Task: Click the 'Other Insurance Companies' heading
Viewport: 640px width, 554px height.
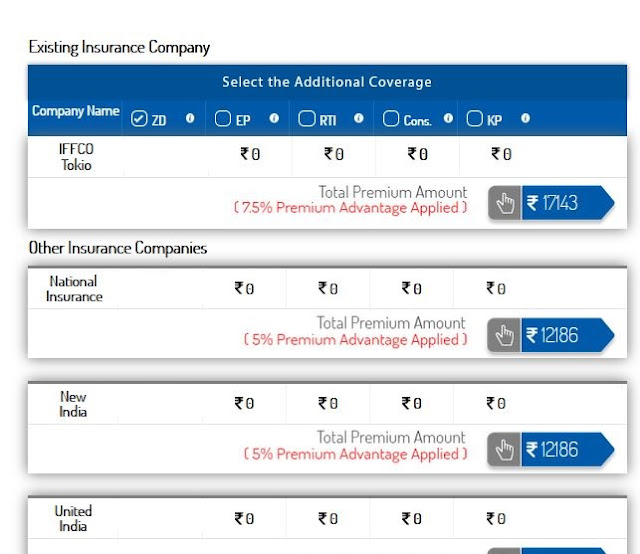Action: [x=118, y=248]
